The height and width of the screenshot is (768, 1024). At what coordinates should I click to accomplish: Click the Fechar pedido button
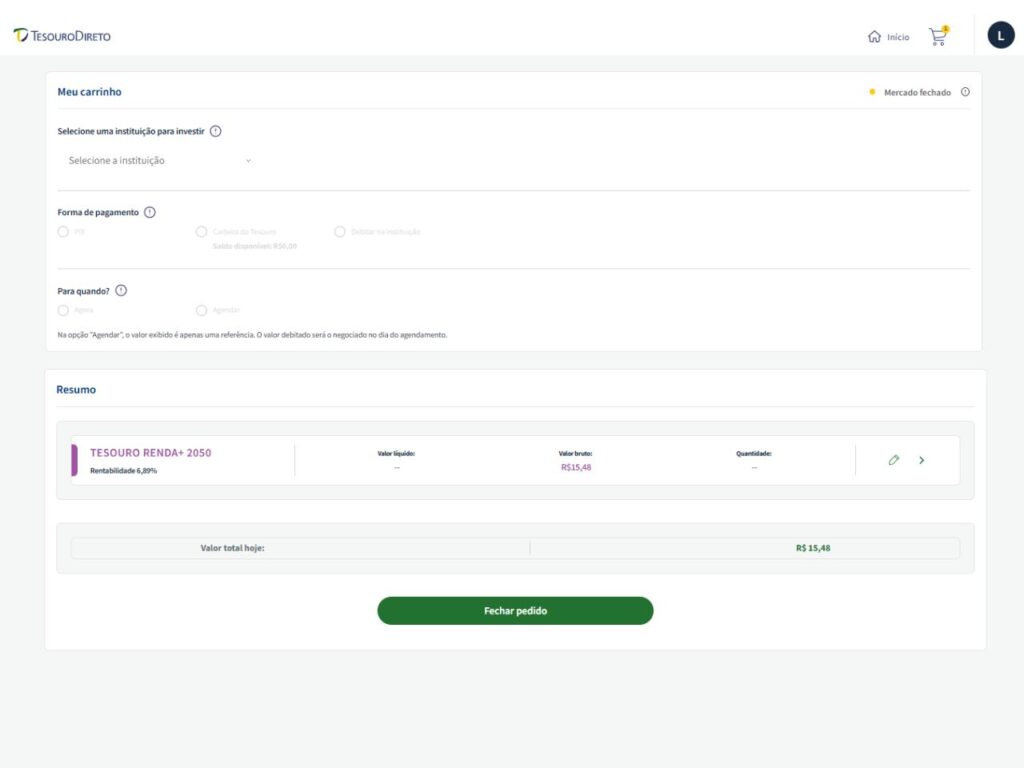click(515, 611)
